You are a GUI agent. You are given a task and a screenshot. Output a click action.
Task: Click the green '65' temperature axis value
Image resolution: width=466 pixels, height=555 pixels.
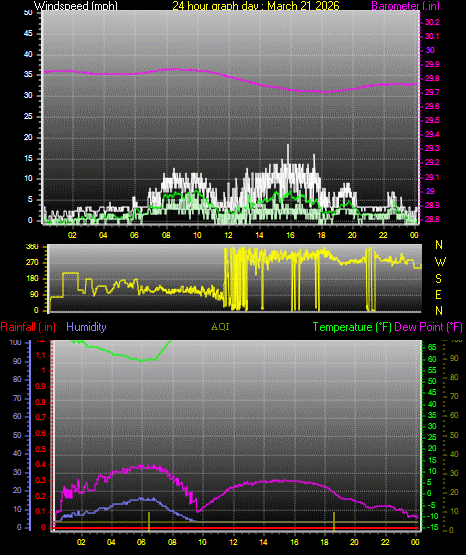pos(432,348)
